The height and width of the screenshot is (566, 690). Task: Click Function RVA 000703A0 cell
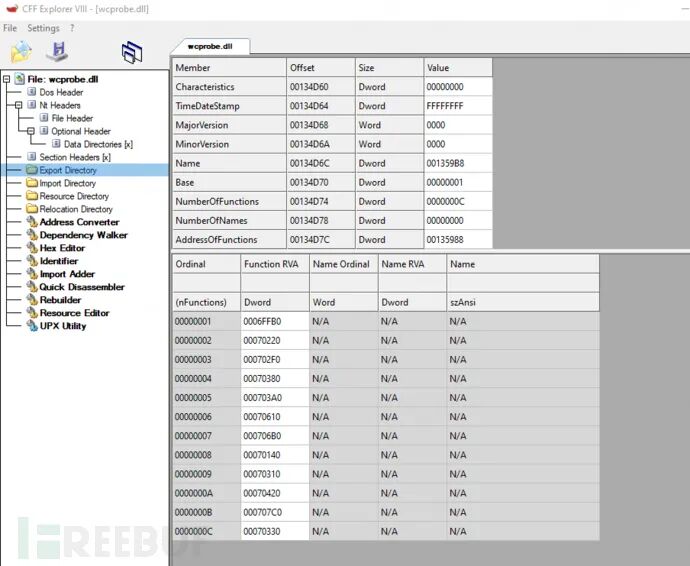275,398
